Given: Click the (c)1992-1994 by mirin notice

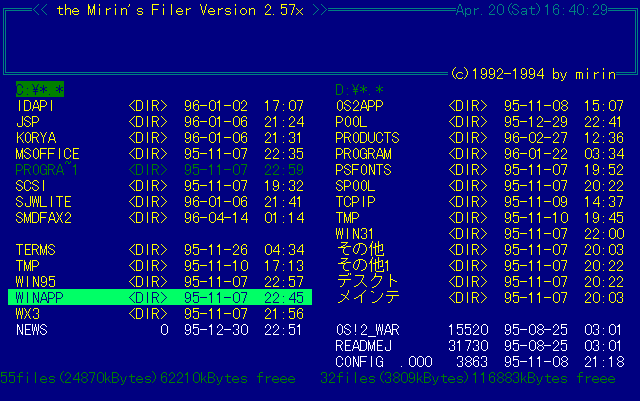Looking at the screenshot, I should click(x=533, y=74).
